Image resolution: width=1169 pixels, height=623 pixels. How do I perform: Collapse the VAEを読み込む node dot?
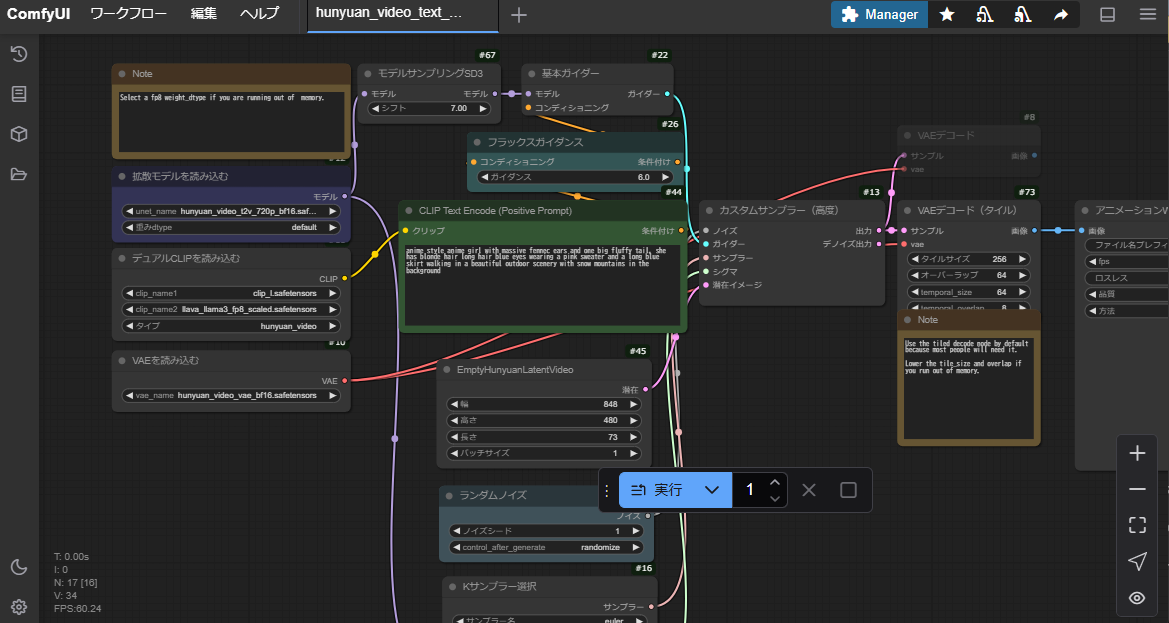pos(122,361)
